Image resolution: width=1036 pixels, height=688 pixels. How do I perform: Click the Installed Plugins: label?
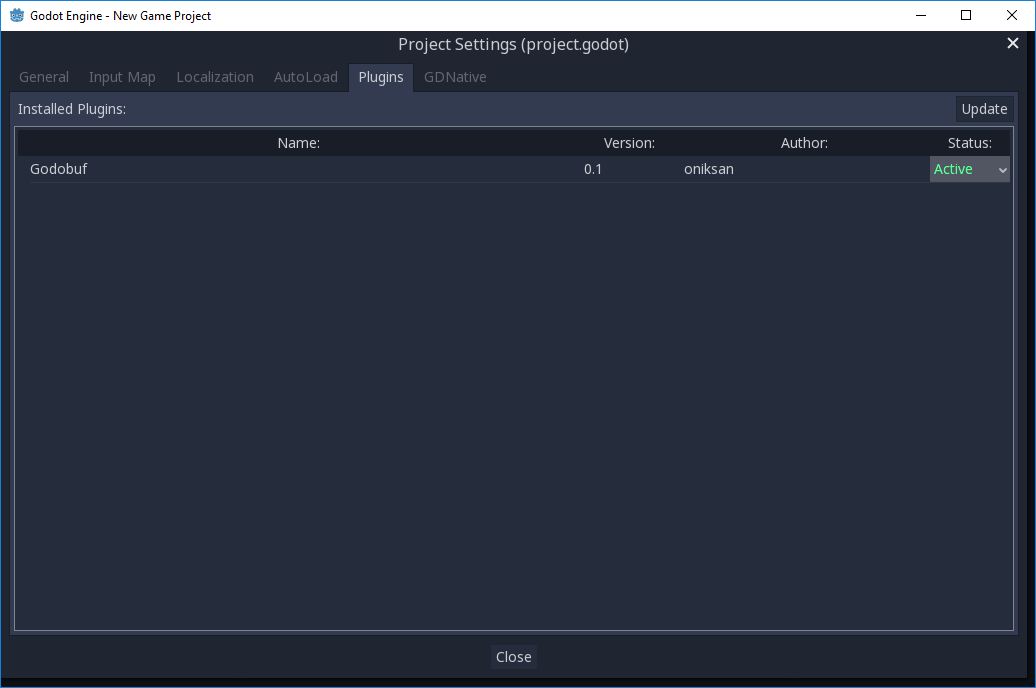[72, 109]
